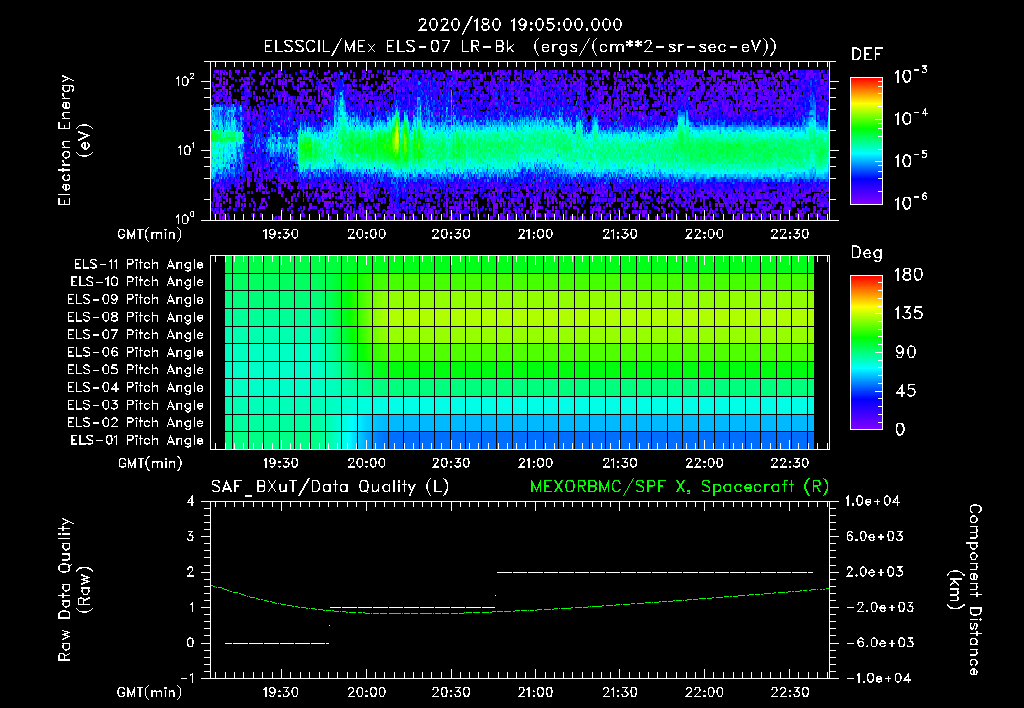Image resolution: width=1024 pixels, height=708 pixels.
Task: Click the data quality line at level 2
Action: pyautogui.click(x=655, y=572)
